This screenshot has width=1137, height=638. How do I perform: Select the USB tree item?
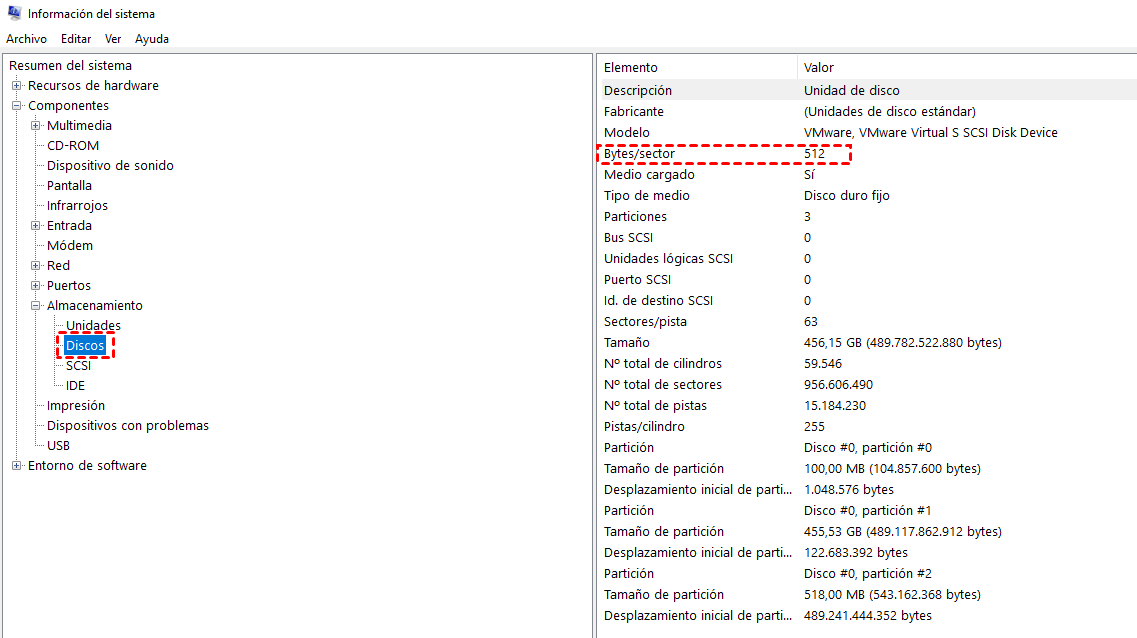point(58,446)
